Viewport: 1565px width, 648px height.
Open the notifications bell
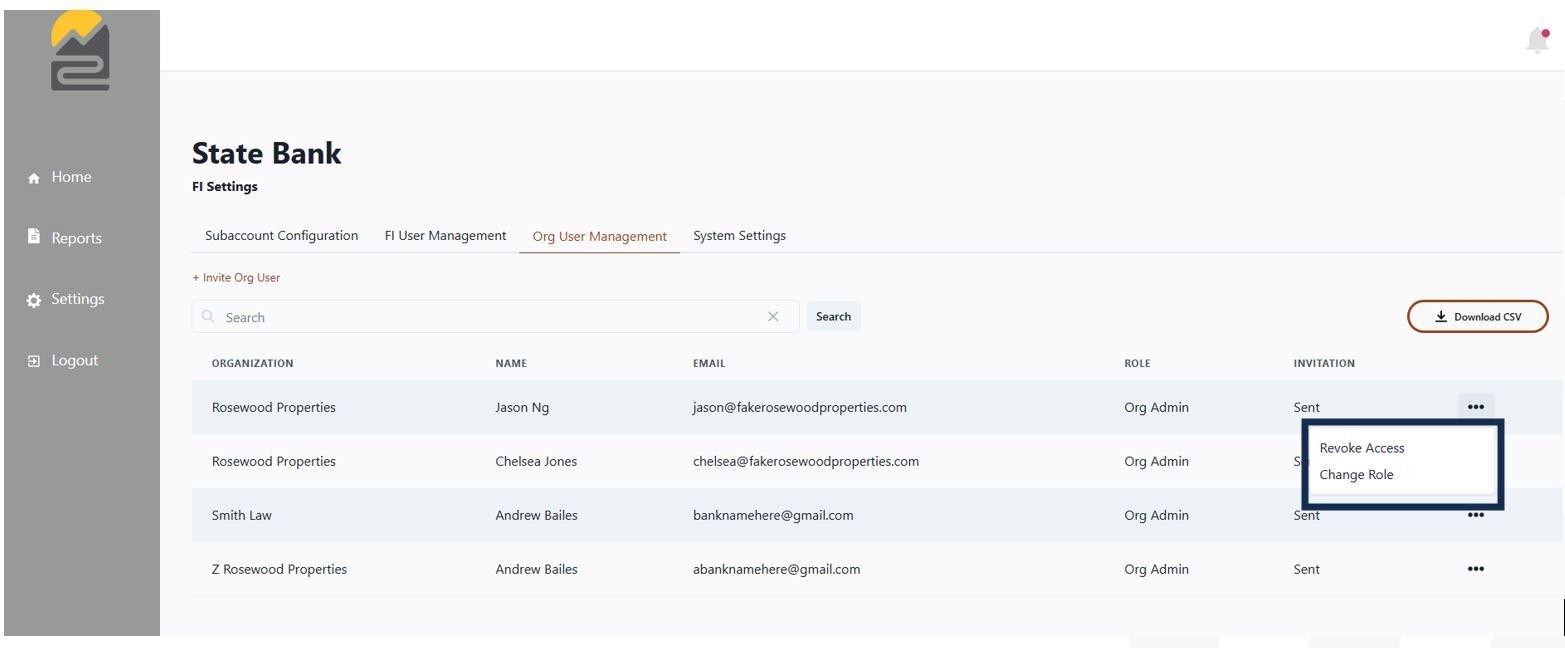tap(1537, 40)
